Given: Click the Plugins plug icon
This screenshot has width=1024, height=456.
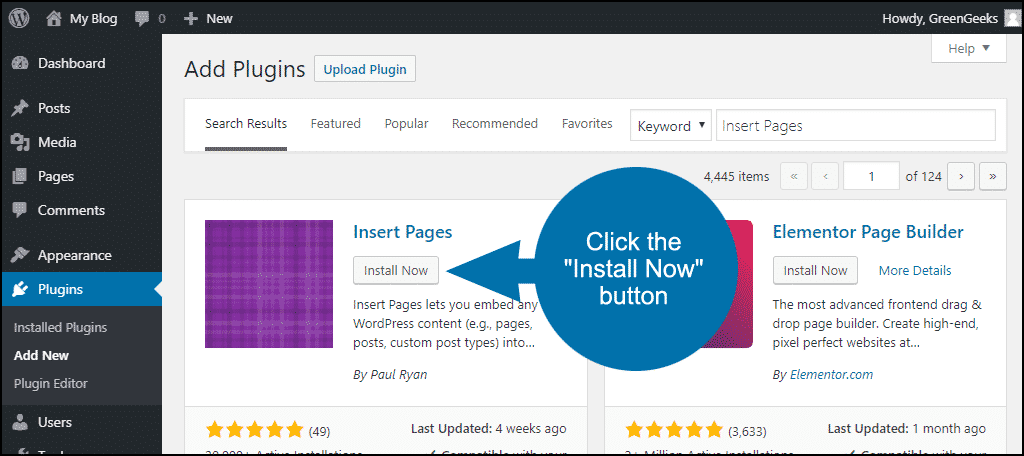Looking at the screenshot, I should click(20, 289).
